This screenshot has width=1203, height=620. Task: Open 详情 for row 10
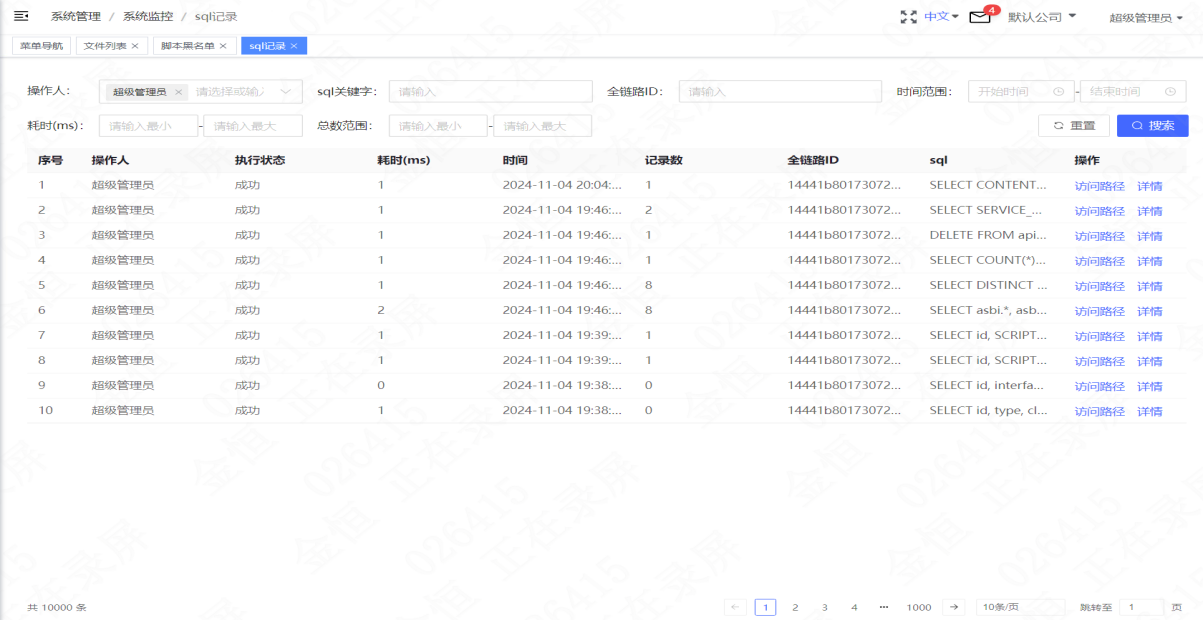(1149, 411)
